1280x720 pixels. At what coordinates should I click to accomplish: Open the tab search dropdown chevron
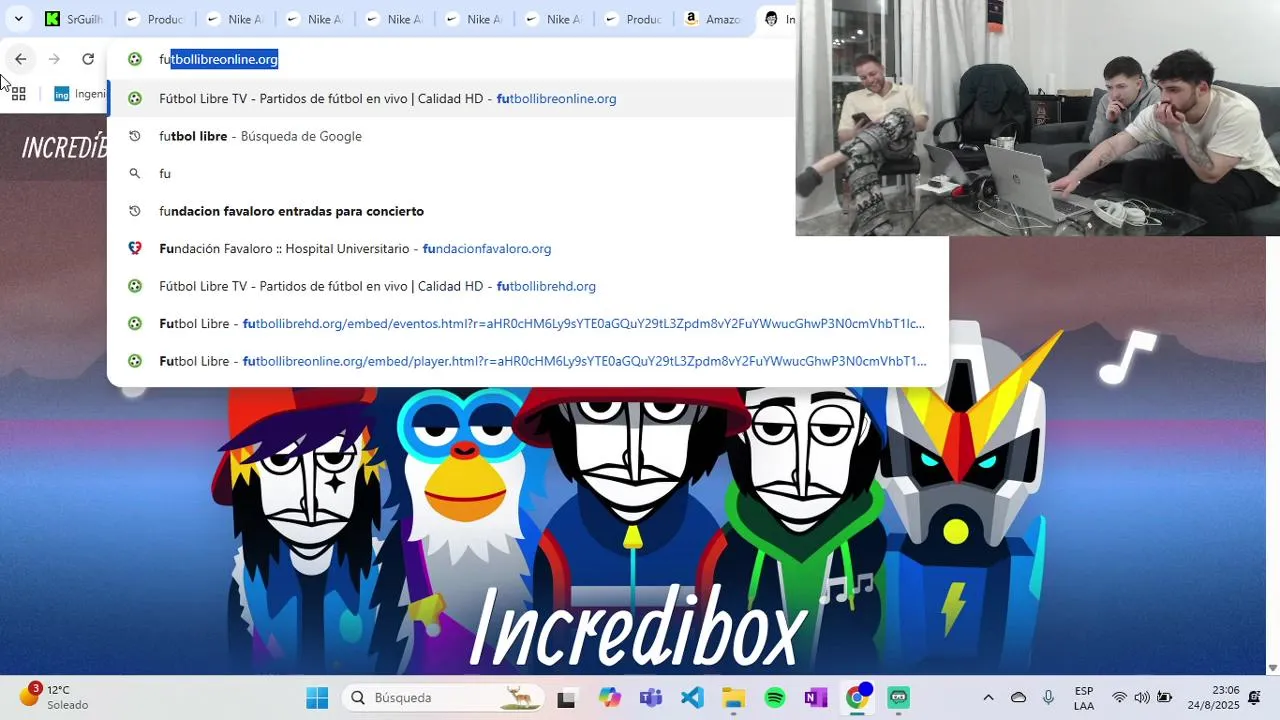pos(18,18)
